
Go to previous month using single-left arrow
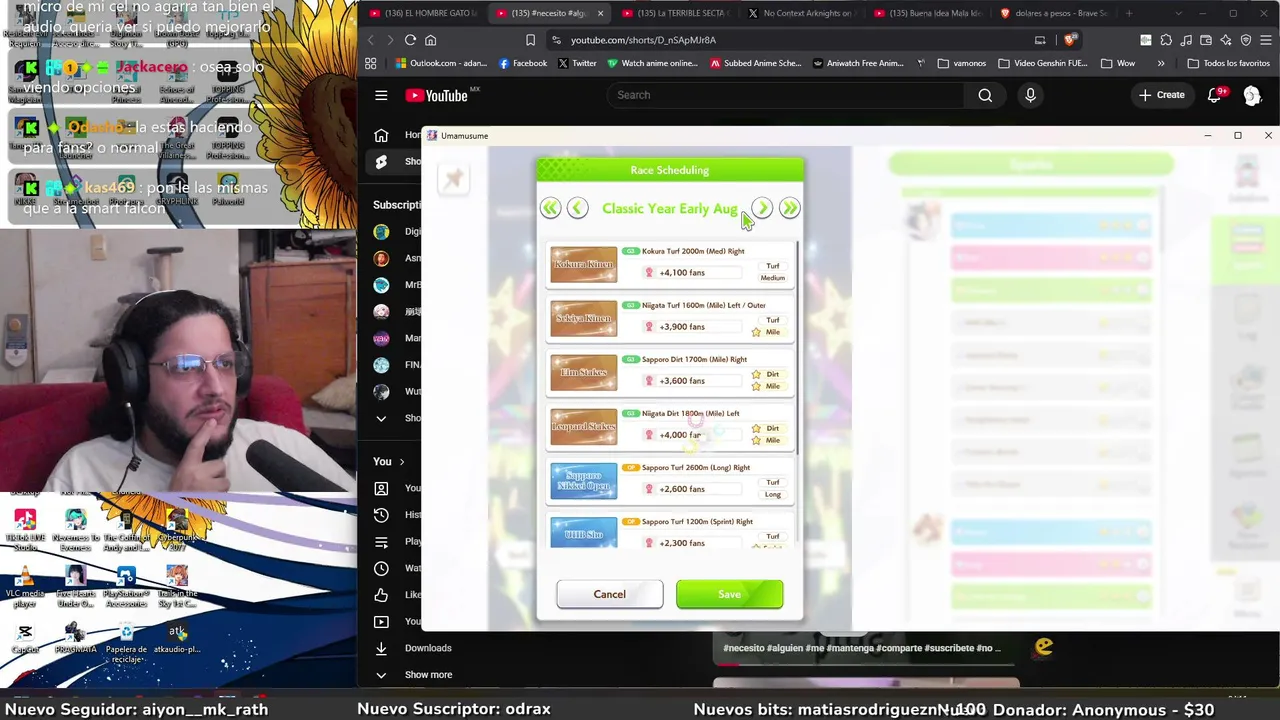pos(577,208)
